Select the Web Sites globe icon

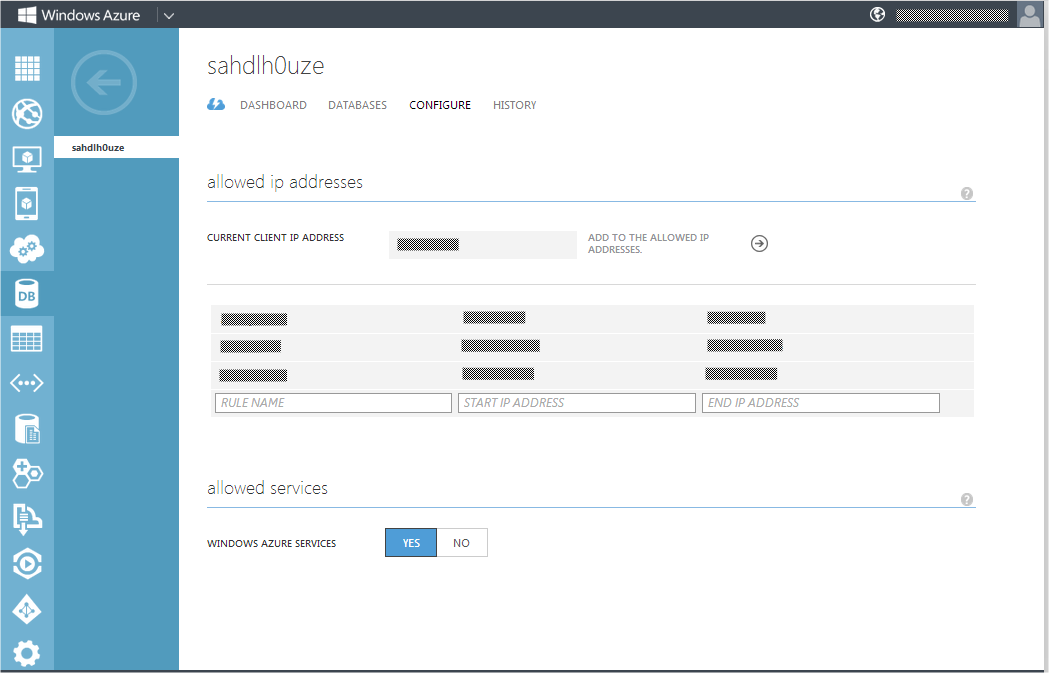27,113
